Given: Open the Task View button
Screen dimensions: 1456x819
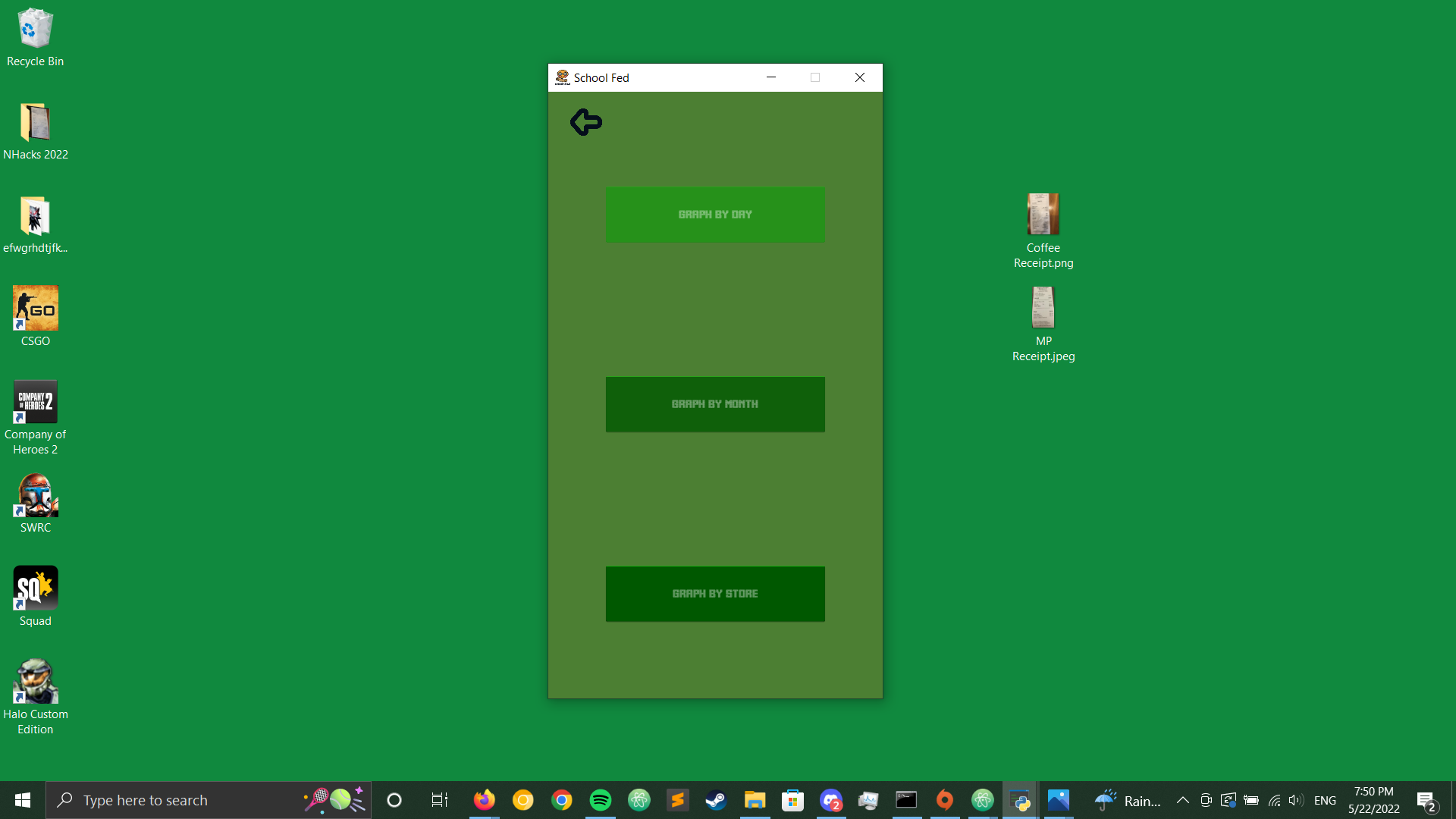Looking at the screenshot, I should (439, 800).
